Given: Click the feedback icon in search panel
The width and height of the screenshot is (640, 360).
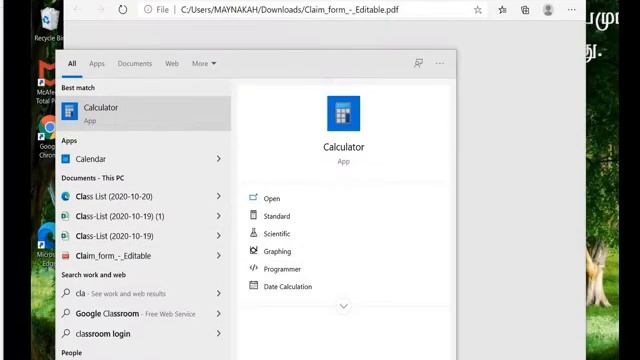Looking at the screenshot, I should (418, 63).
